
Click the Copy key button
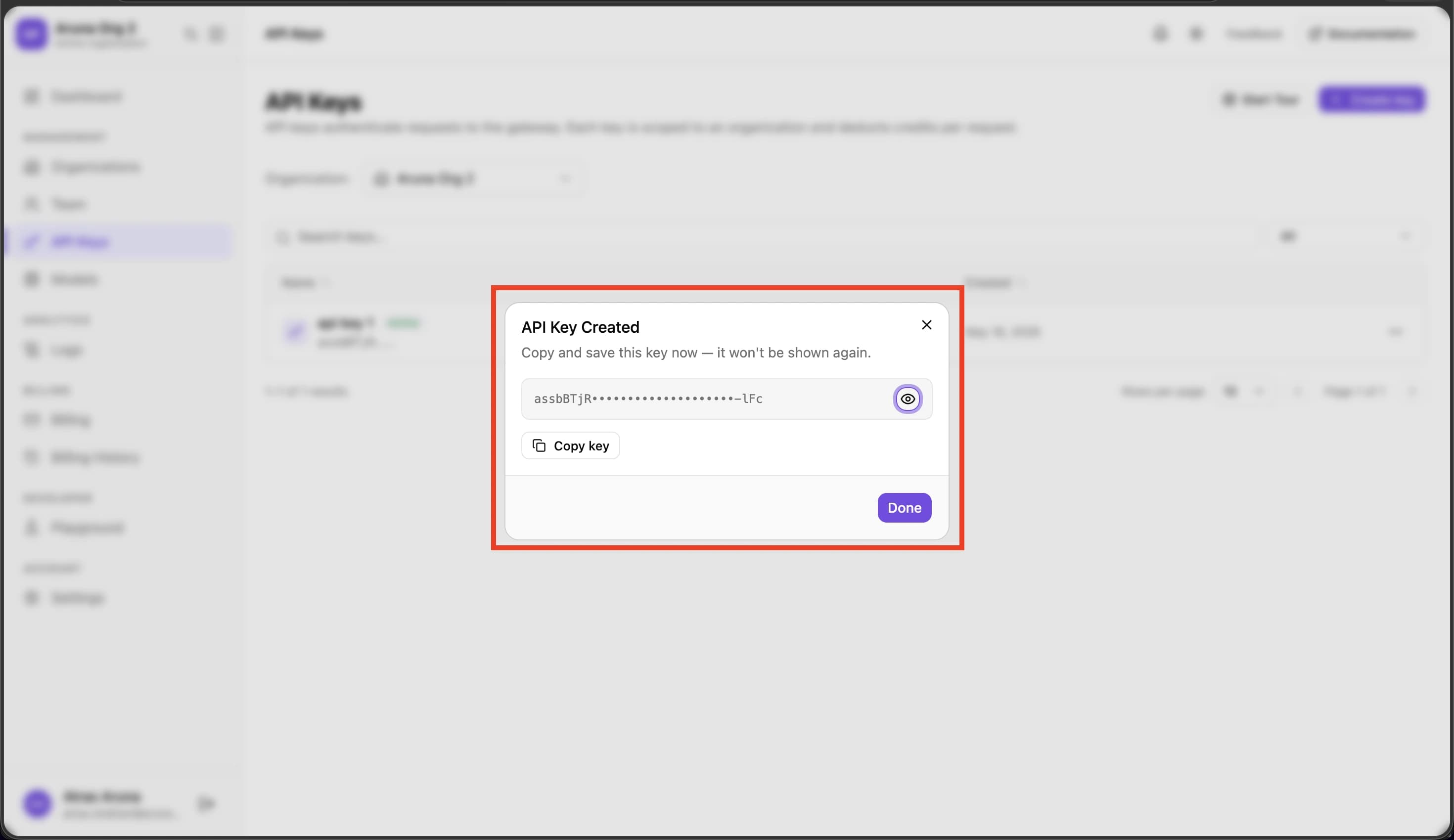coord(571,445)
